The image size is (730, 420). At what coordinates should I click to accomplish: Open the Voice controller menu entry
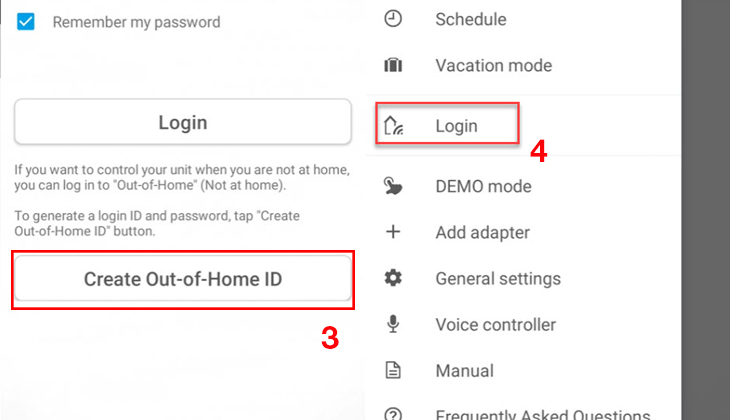pyautogui.click(x=495, y=324)
